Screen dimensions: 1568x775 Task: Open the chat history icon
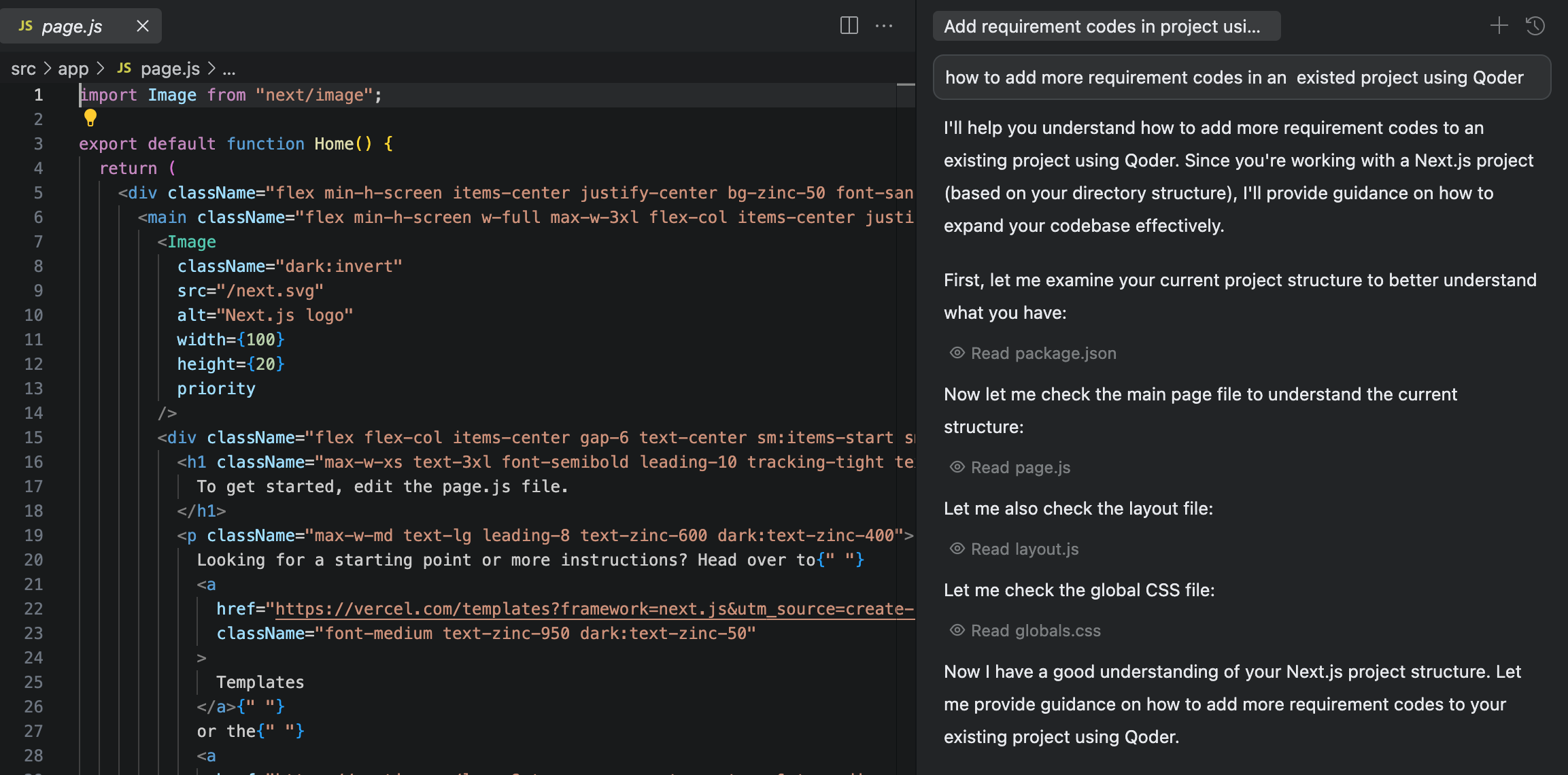tap(1535, 26)
